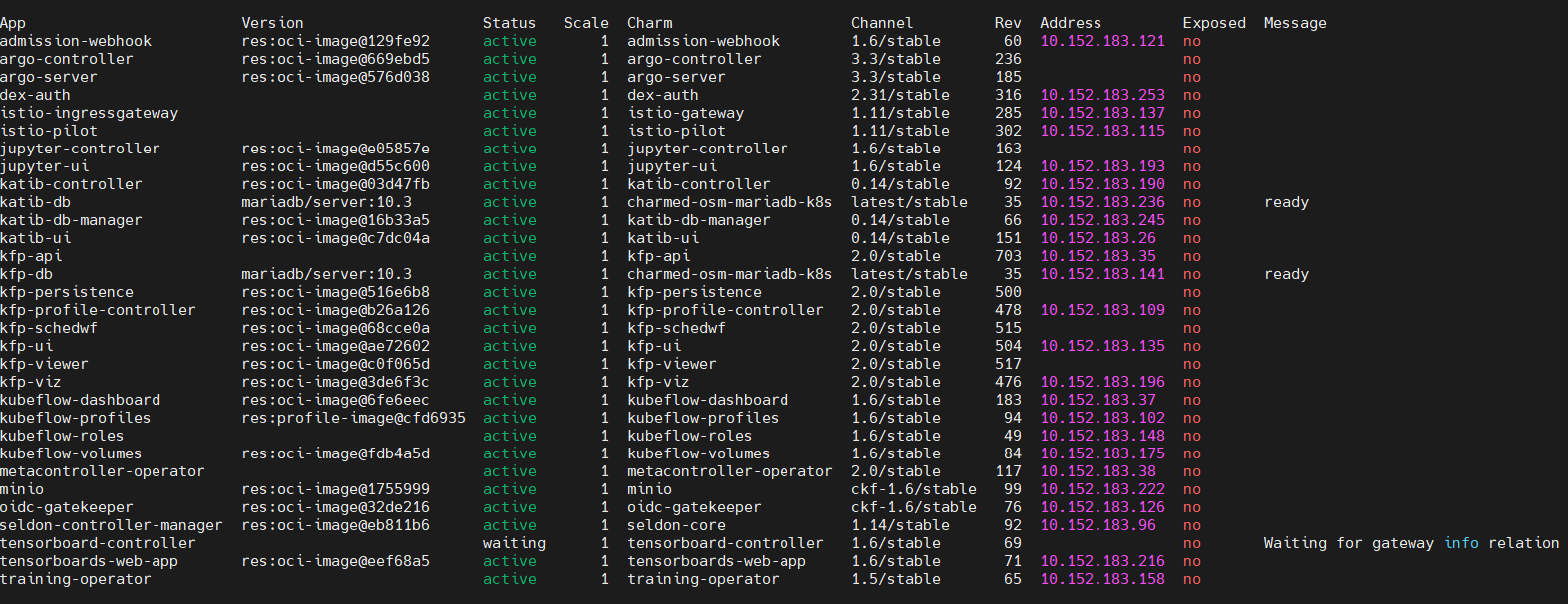Click address 10.152.183.253
The image size is (1568, 604).
pos(1102,95)
